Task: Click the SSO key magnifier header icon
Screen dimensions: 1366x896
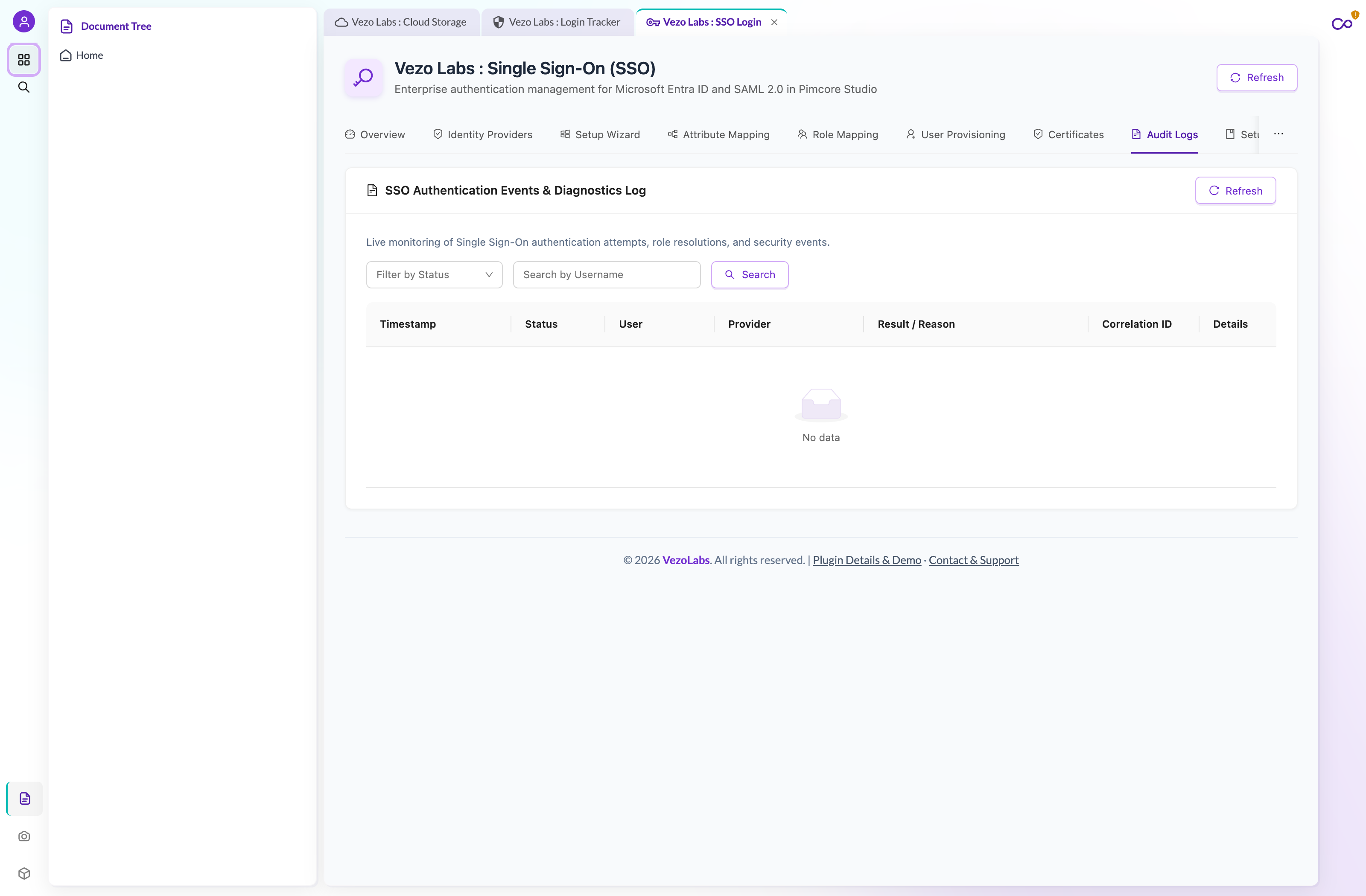Action: click(x=363, y=77)
